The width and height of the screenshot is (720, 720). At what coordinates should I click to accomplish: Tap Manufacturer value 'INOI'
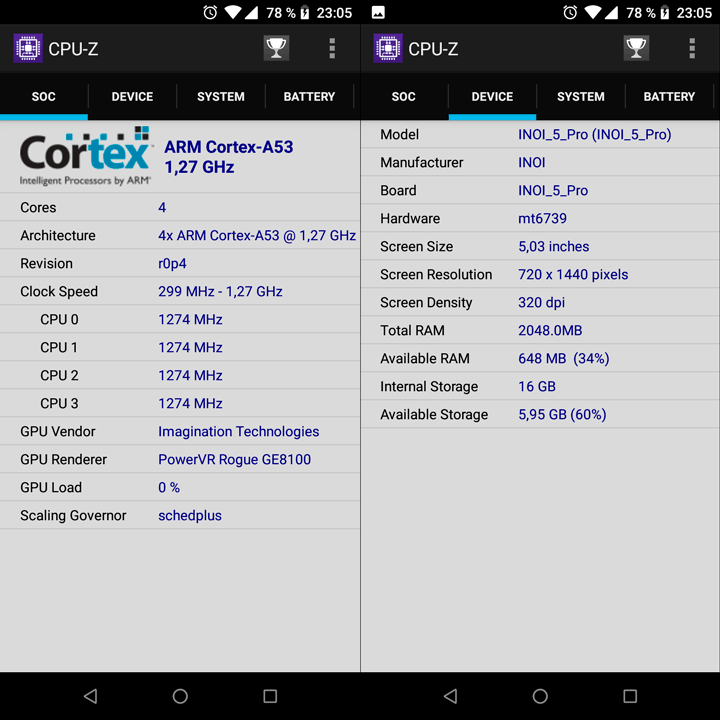[x=532, y=163]
